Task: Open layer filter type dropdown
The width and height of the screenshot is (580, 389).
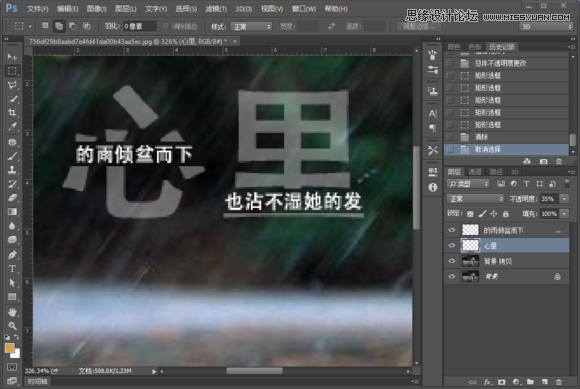Action: click(468, 184)
